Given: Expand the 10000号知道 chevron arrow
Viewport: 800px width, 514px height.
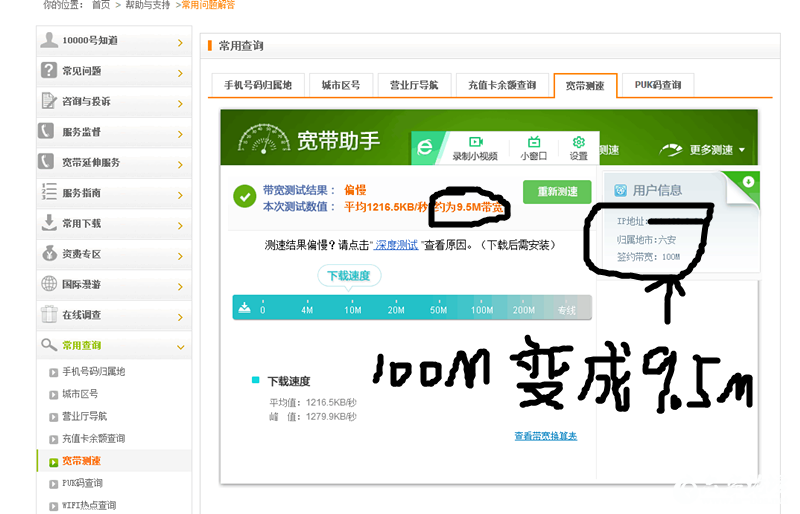Looking at the screenshot, I should (180, 43).
